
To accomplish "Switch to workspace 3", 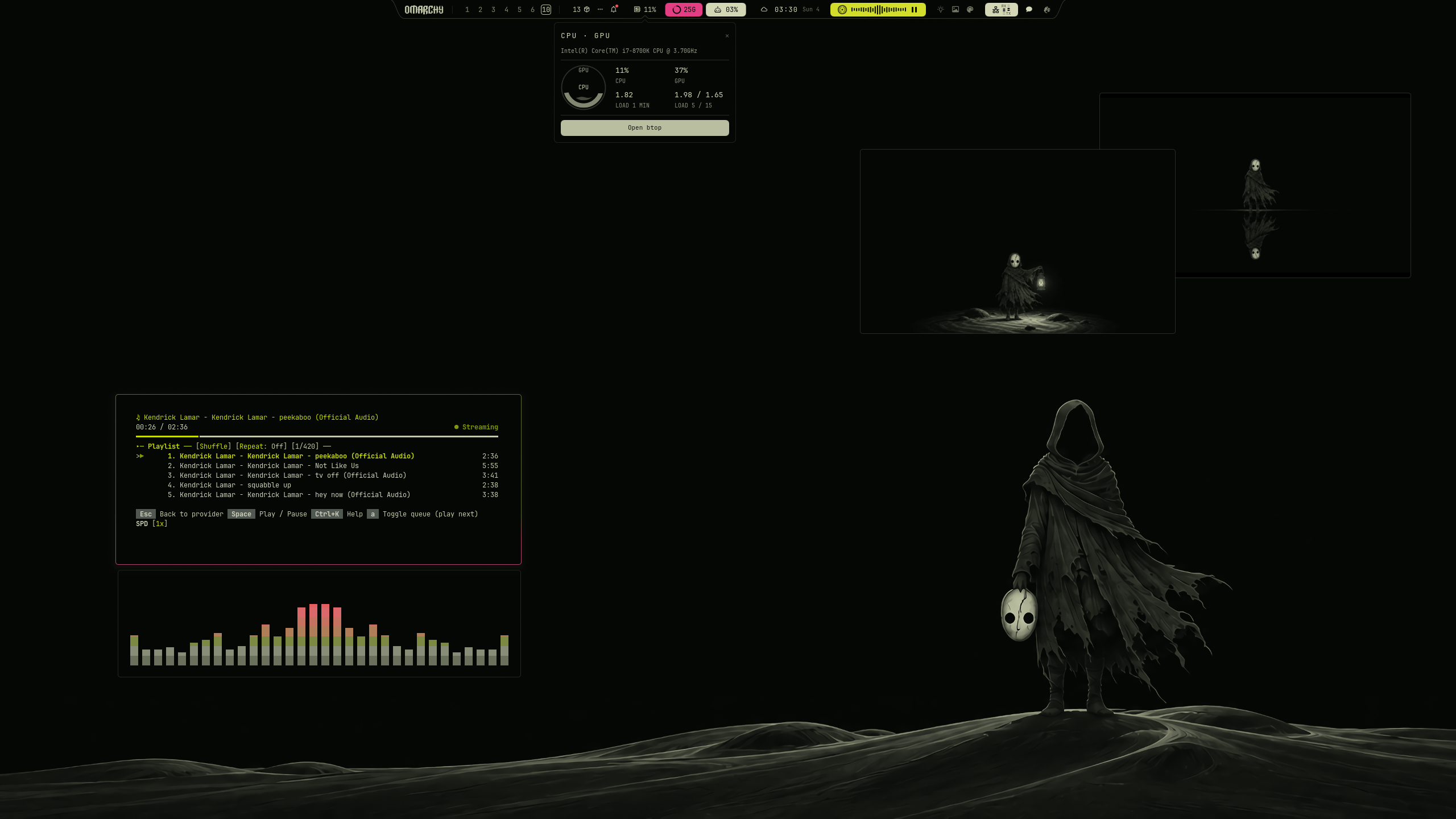I will coord(493,10).
